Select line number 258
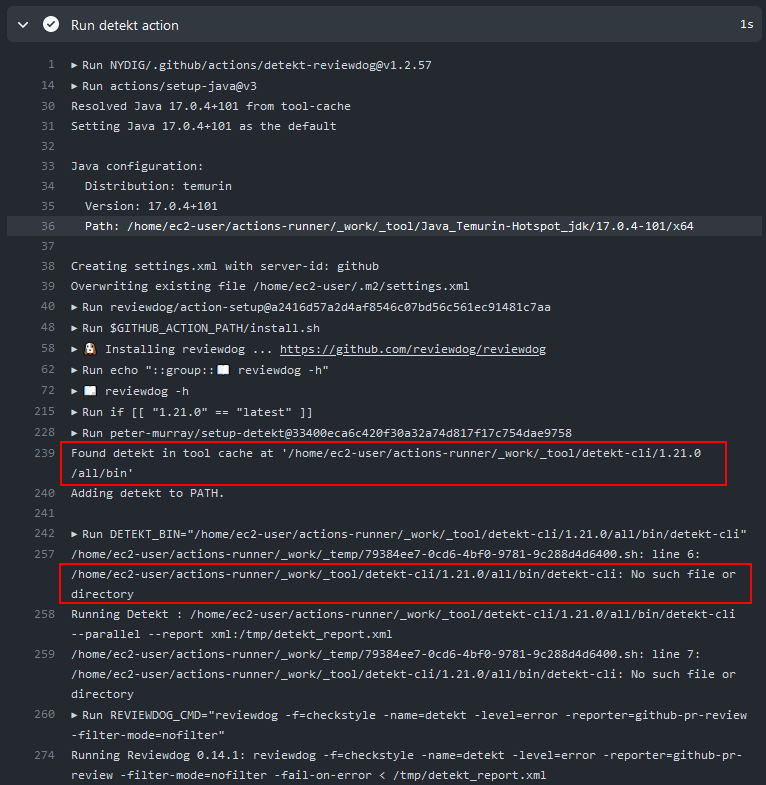 pos(45,614)
